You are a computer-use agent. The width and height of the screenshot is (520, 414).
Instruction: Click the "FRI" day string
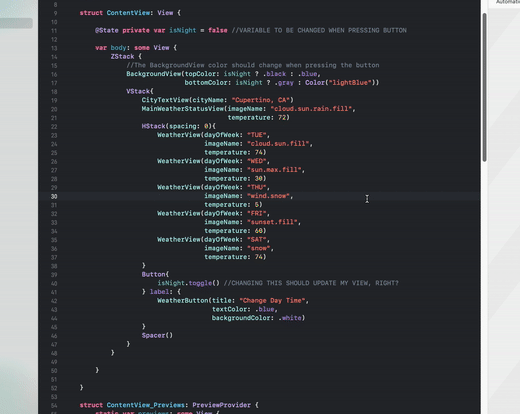click(x=257, y=213)
